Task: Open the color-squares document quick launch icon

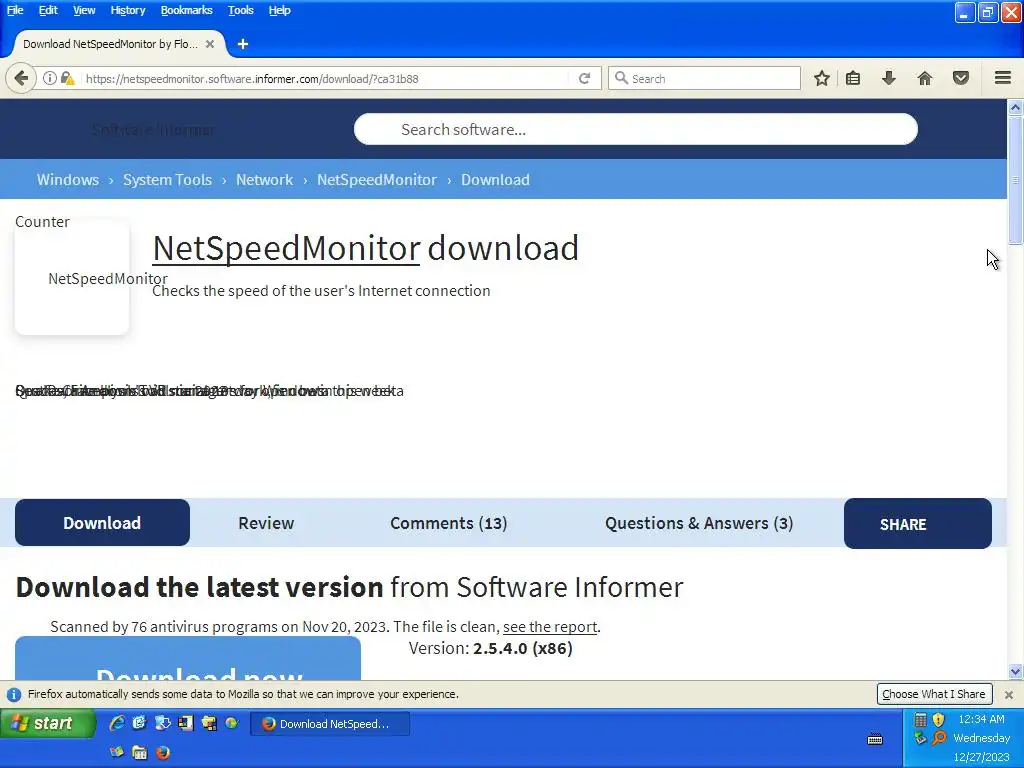Action: coord(185,723)
